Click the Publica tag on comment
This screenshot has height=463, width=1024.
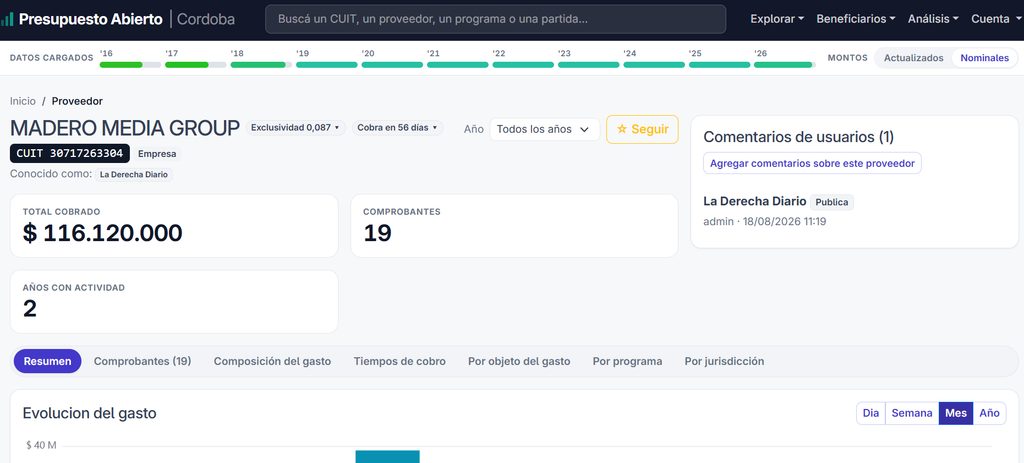832,202
